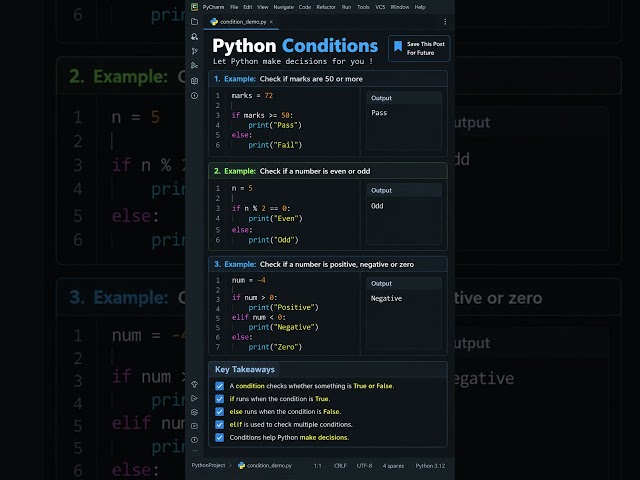Screen dimensions: 640x480
Task: Toggle the 'elif is used to check multiple conditions' checkbox
Action: [220, 424]
